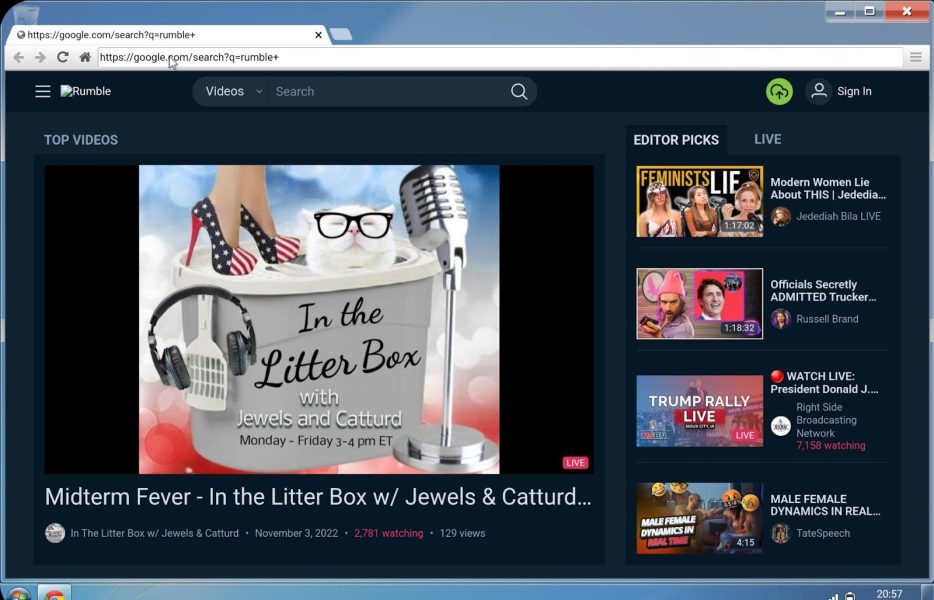Open Modern Women Lie About THIS video
Image resolution: width=934 pixels, height=600 pixels.
(x=828, y=188)
